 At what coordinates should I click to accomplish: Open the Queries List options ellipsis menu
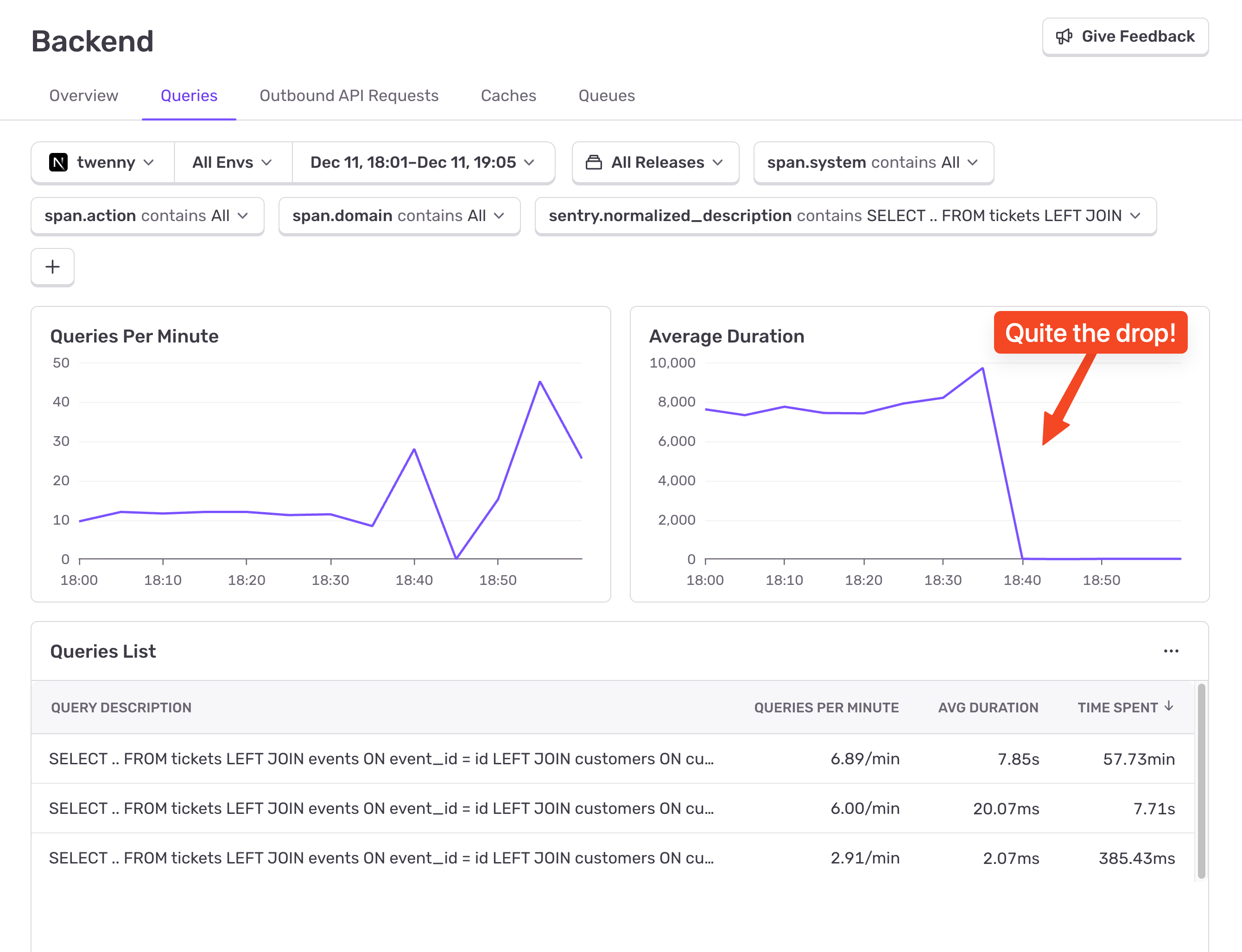[1171, 651]
